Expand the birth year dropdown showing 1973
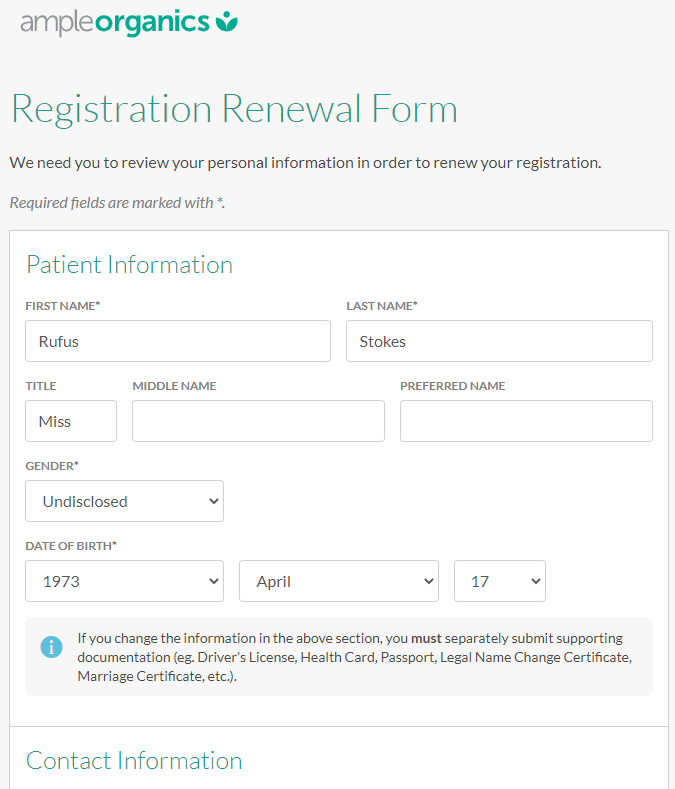The height and width of the screenshot is (789, 675). (x=124, y=581)
